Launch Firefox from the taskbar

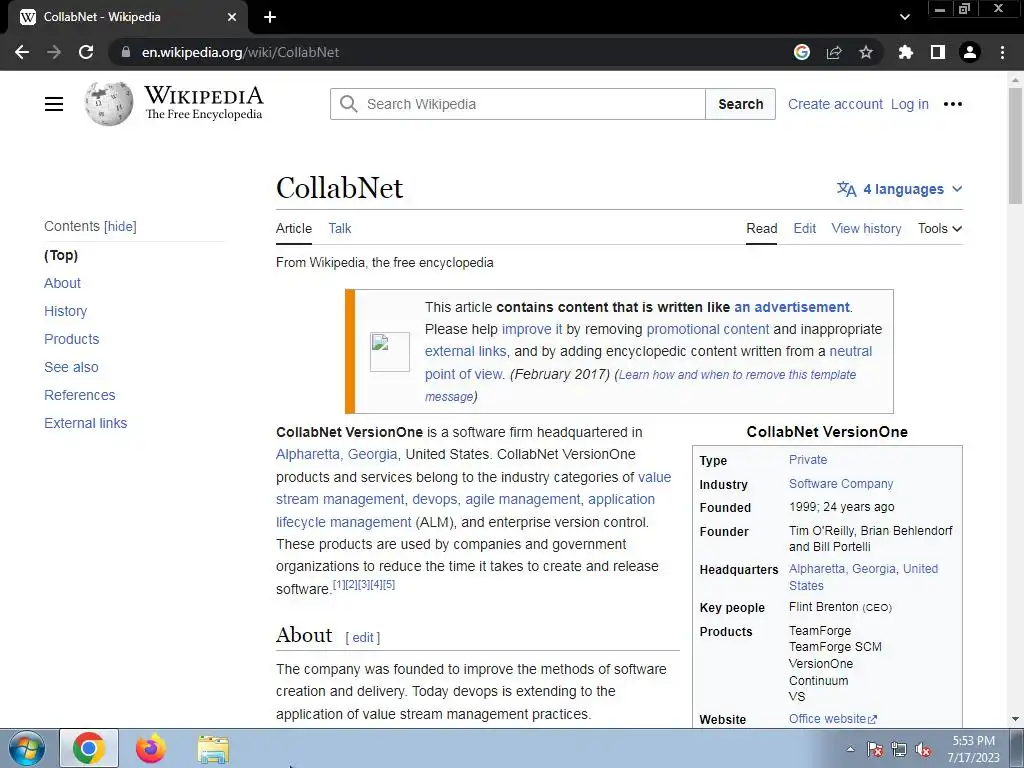(151, 748)
